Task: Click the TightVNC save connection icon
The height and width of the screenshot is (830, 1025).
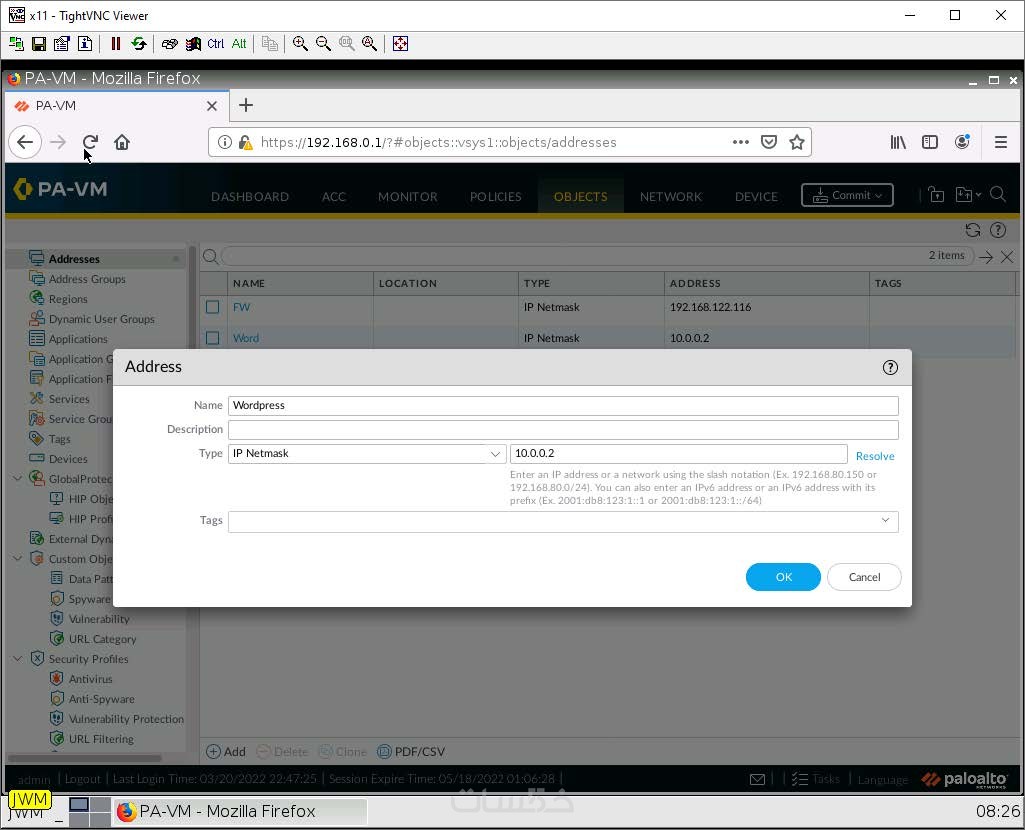Action: click(x=39, y=44)
